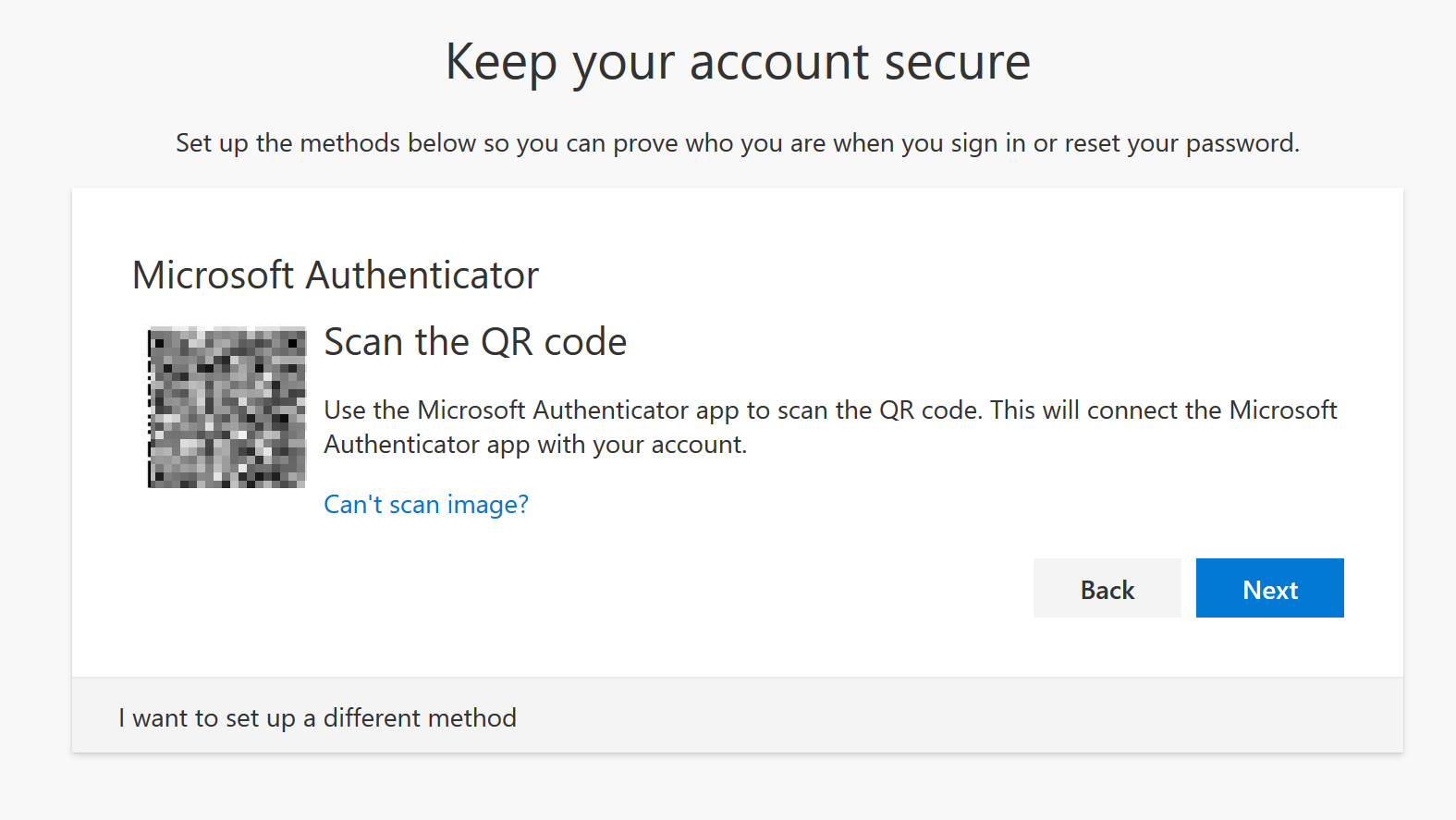Click the "Scan the QR code" heading
This screenshot has width=1456, height=820.
(x=475, y=342)
